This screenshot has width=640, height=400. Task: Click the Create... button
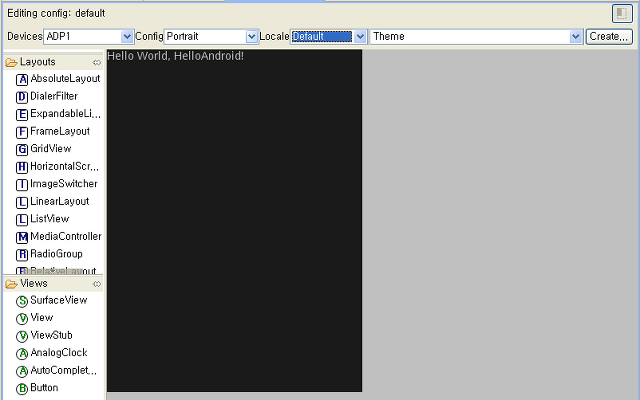[x=609, y=37]
